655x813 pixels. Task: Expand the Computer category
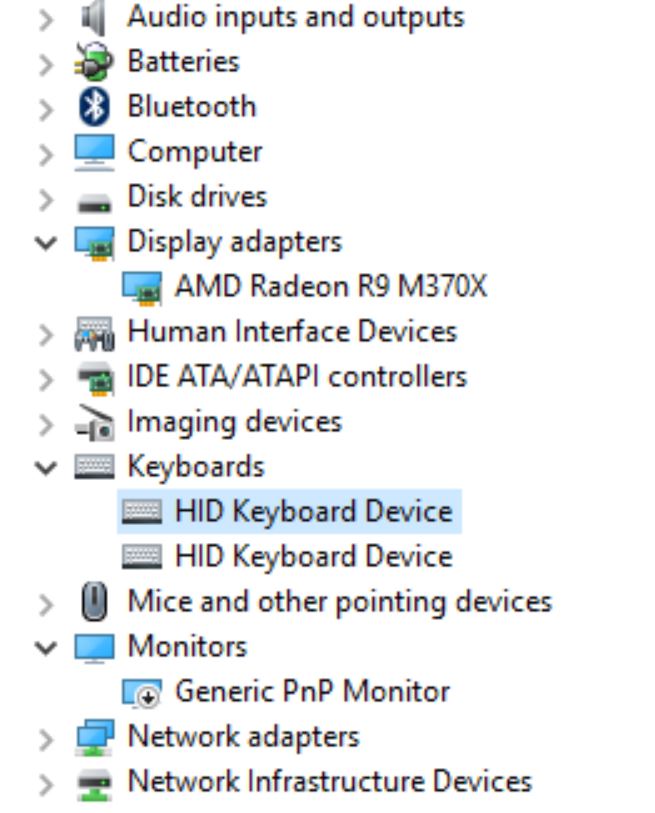(x=46, y=152)
